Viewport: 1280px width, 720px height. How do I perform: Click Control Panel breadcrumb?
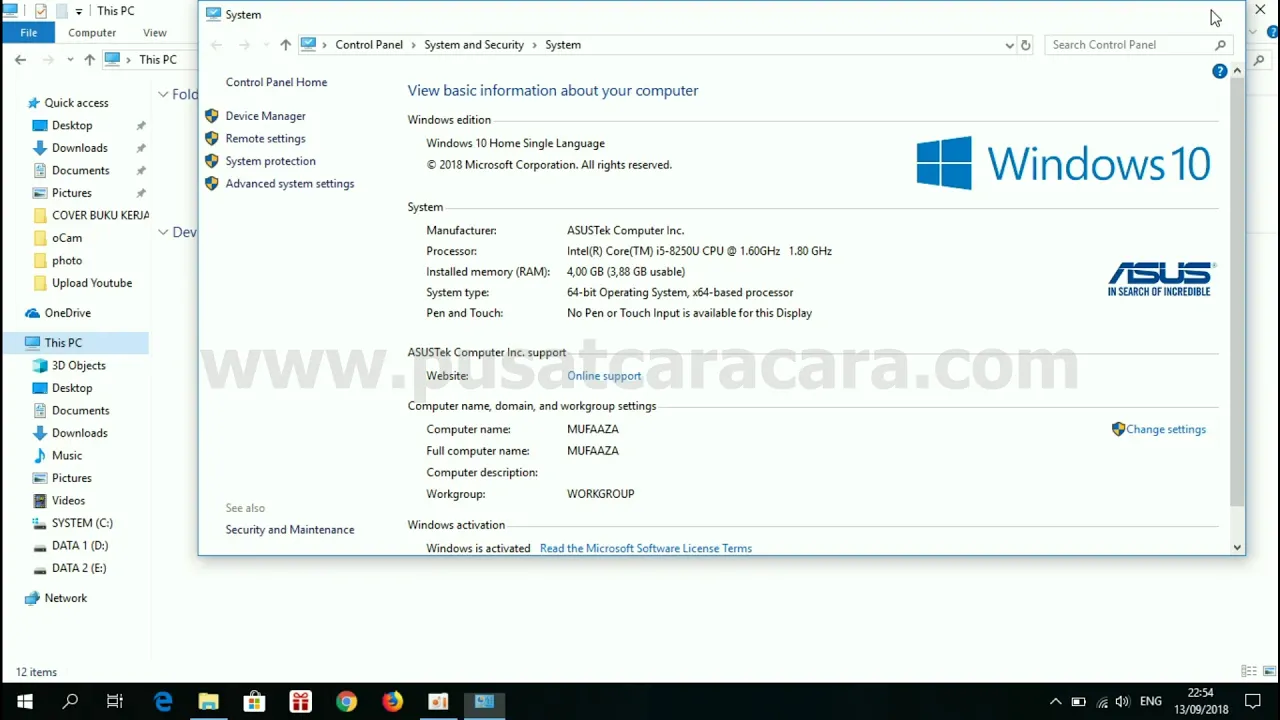369,45
